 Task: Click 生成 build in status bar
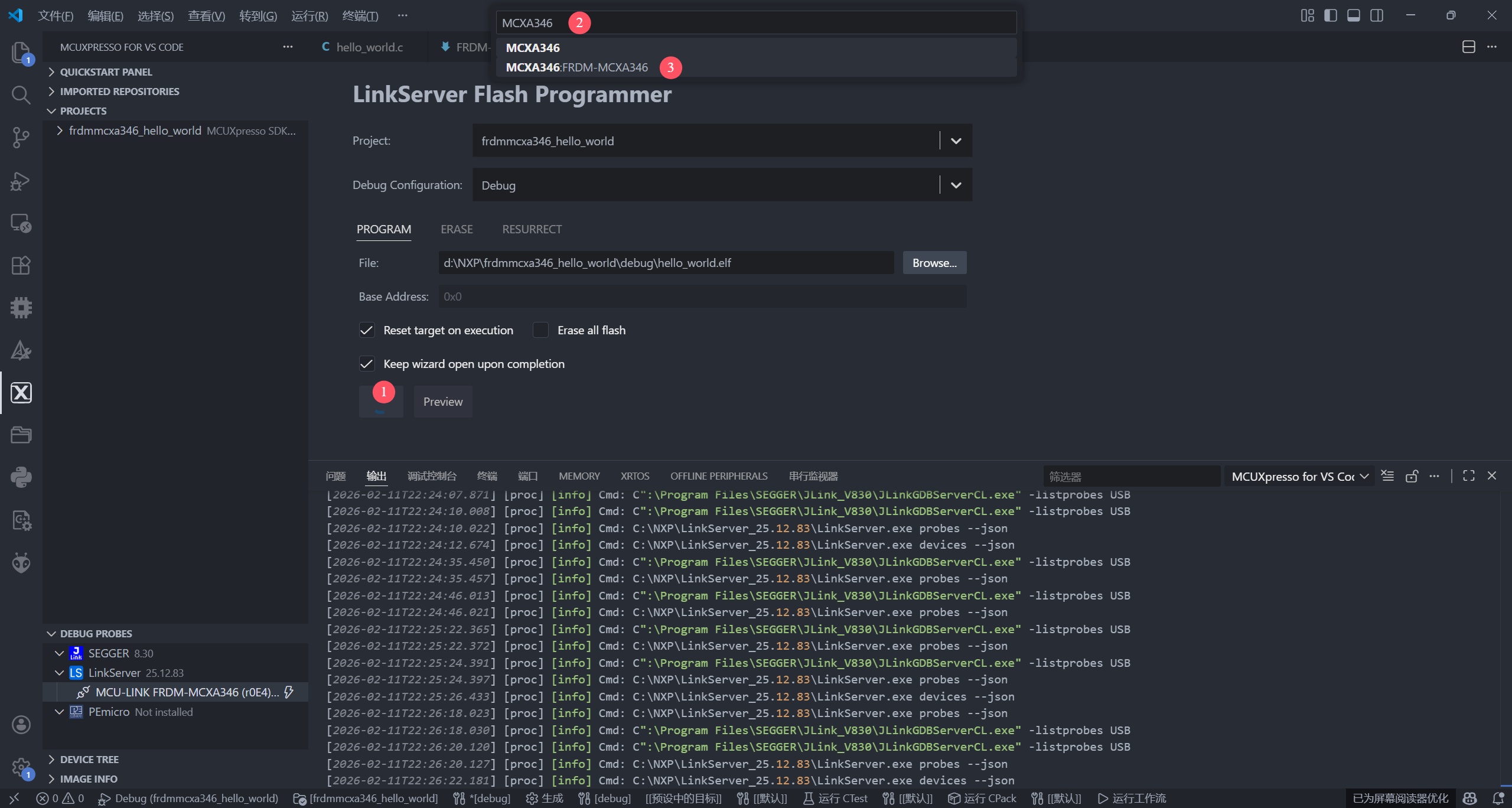545,799
